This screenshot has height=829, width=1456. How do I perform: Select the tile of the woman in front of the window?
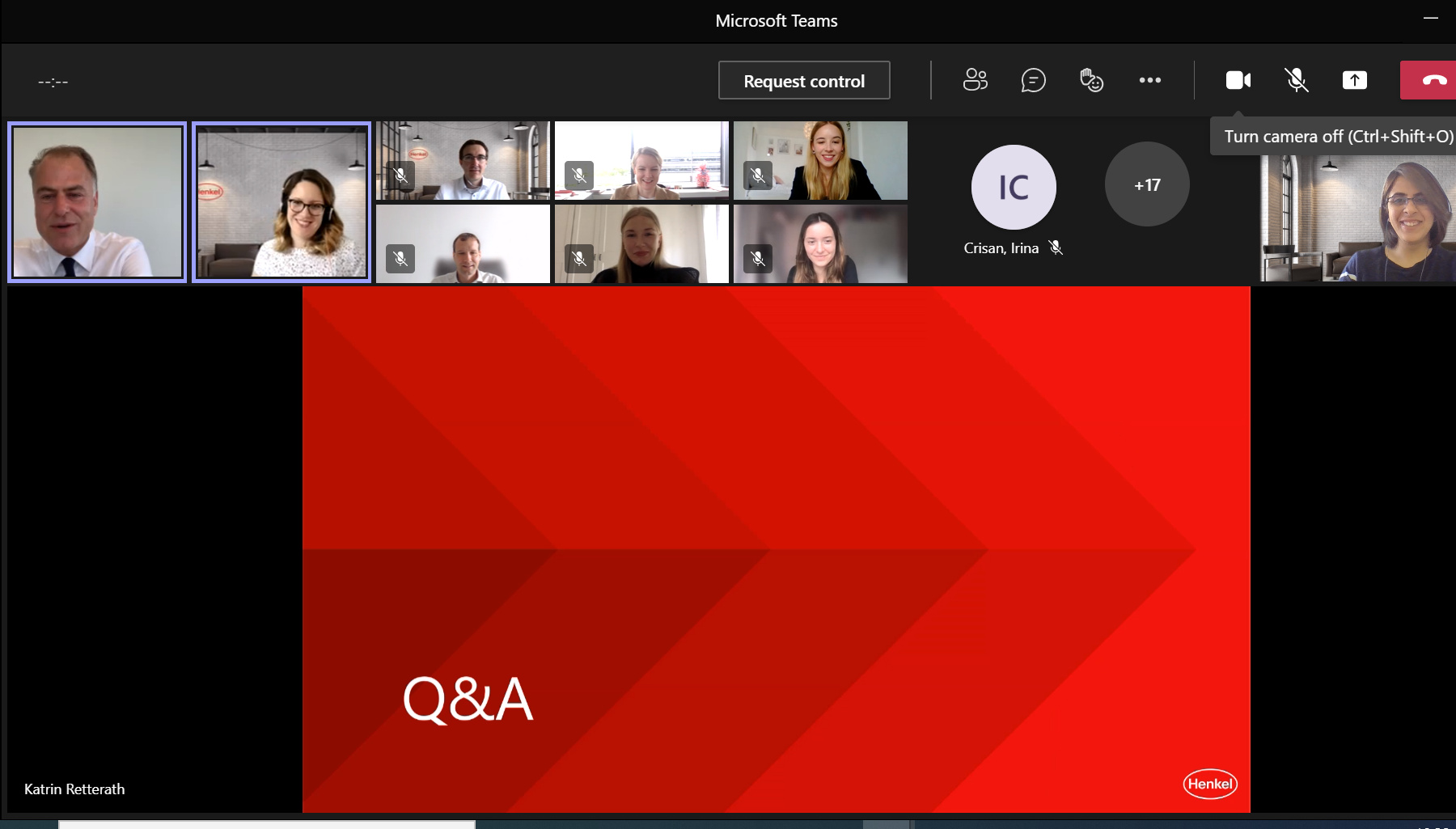point(641,160)
